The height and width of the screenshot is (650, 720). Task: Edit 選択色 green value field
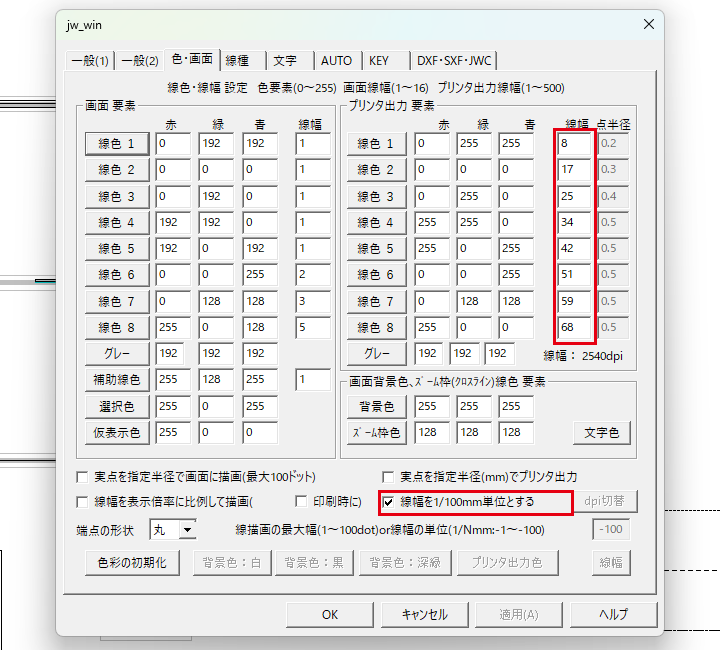pos(216,406)
